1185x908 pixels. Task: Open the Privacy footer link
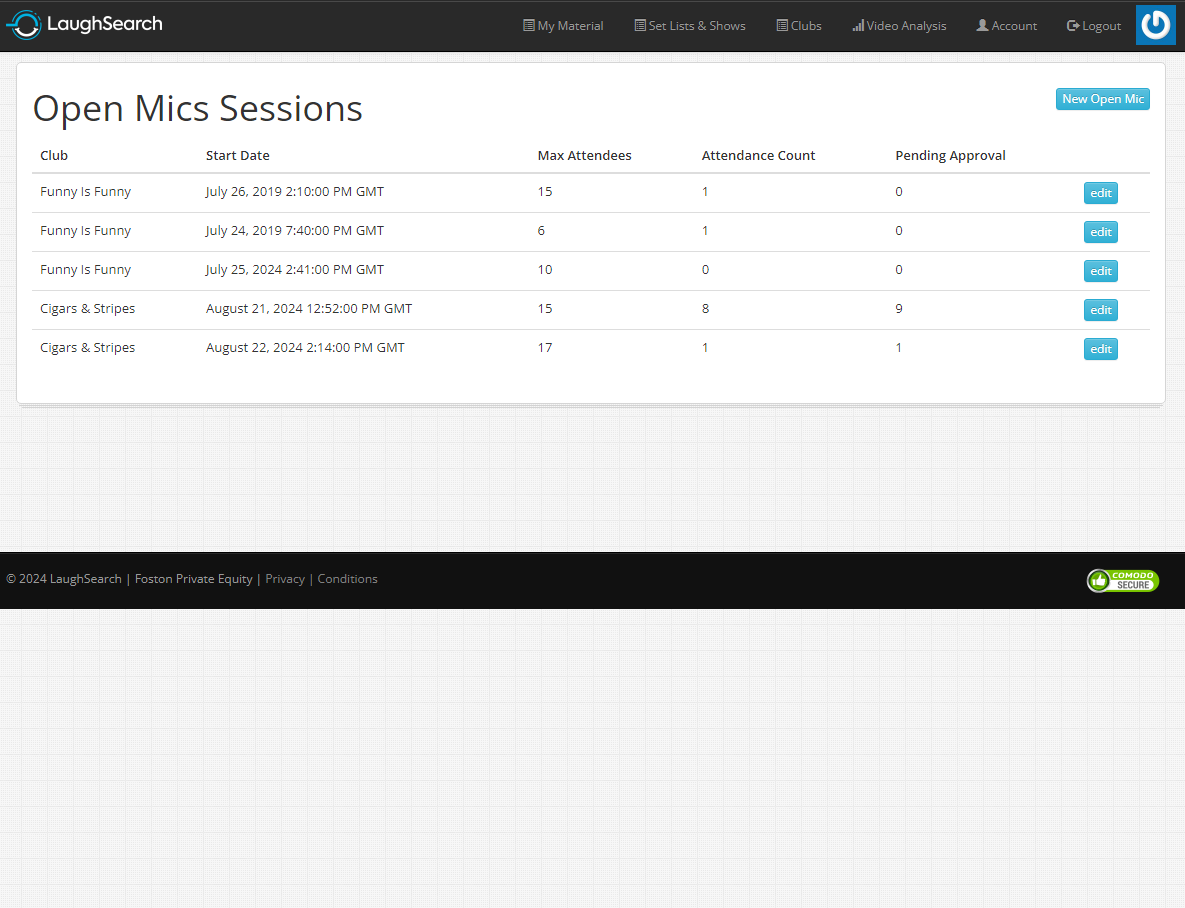point(285,579)
